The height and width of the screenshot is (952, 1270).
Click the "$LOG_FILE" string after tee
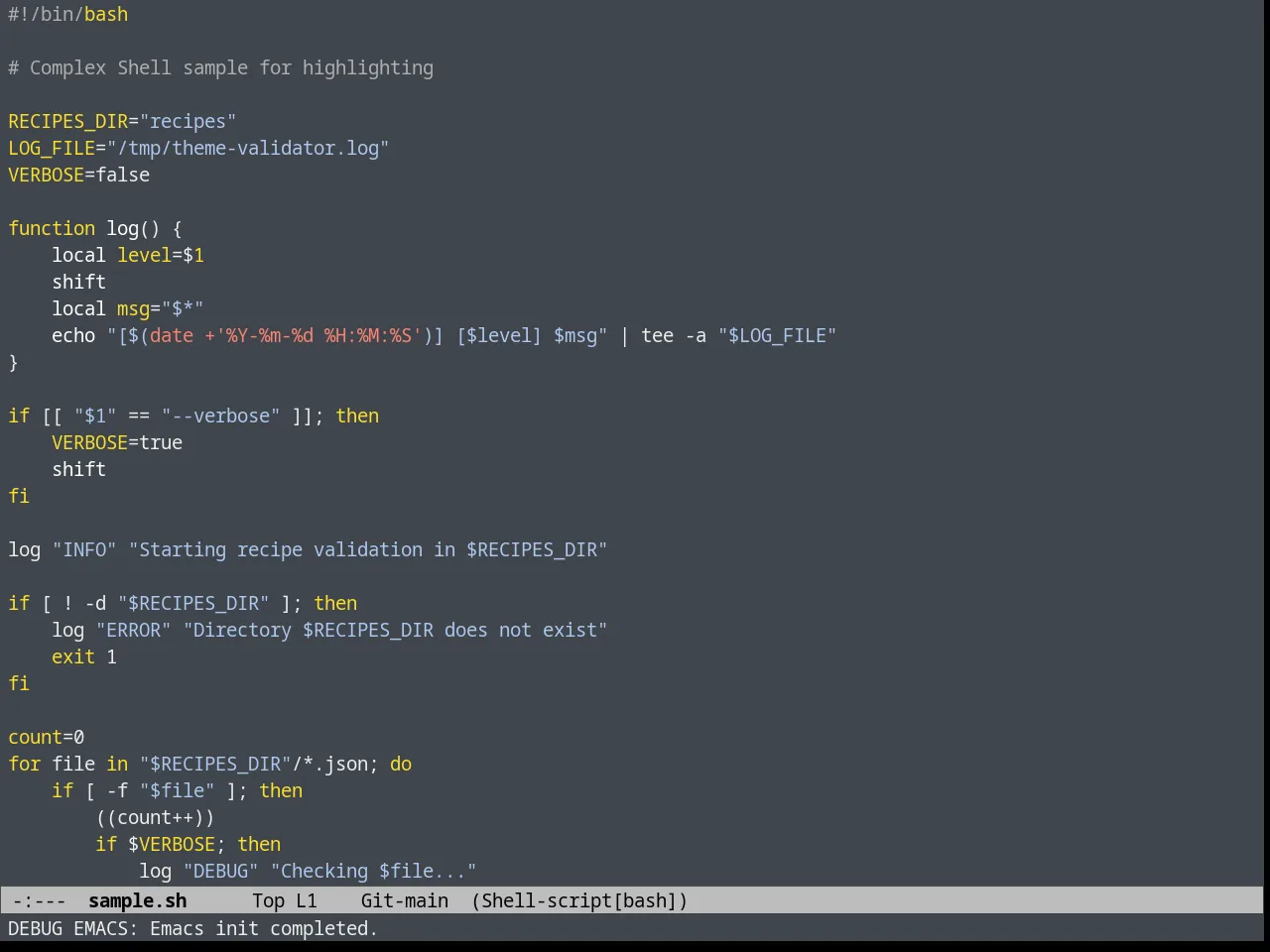(777, 335)
